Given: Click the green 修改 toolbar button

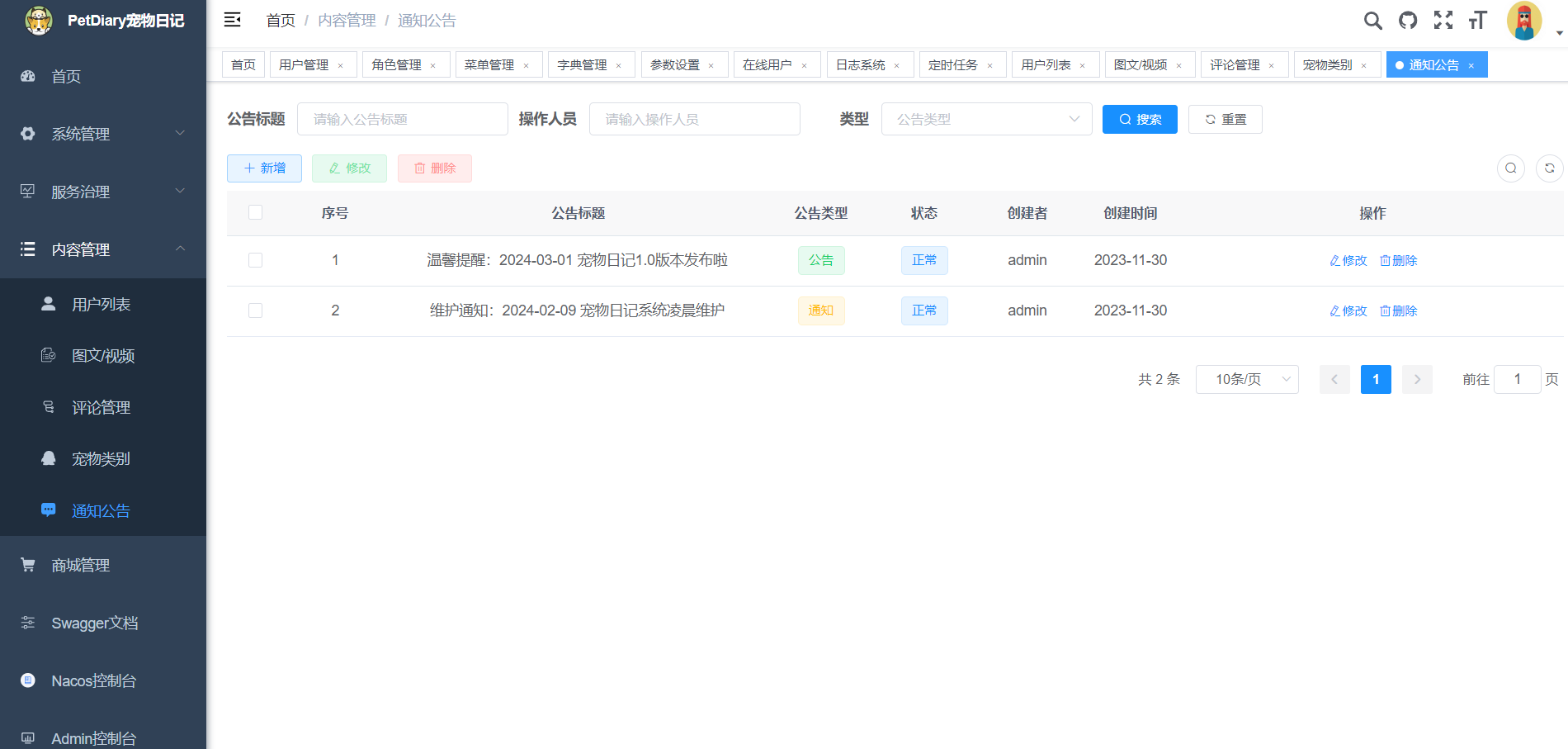Looking at the screenshot, I should 349,168.
